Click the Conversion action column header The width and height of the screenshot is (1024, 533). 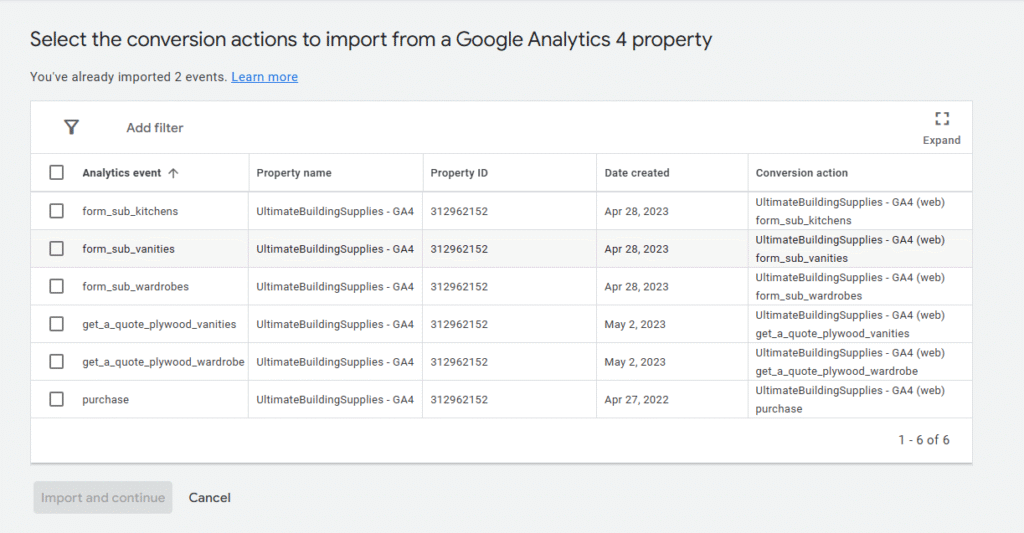(802, 173)
